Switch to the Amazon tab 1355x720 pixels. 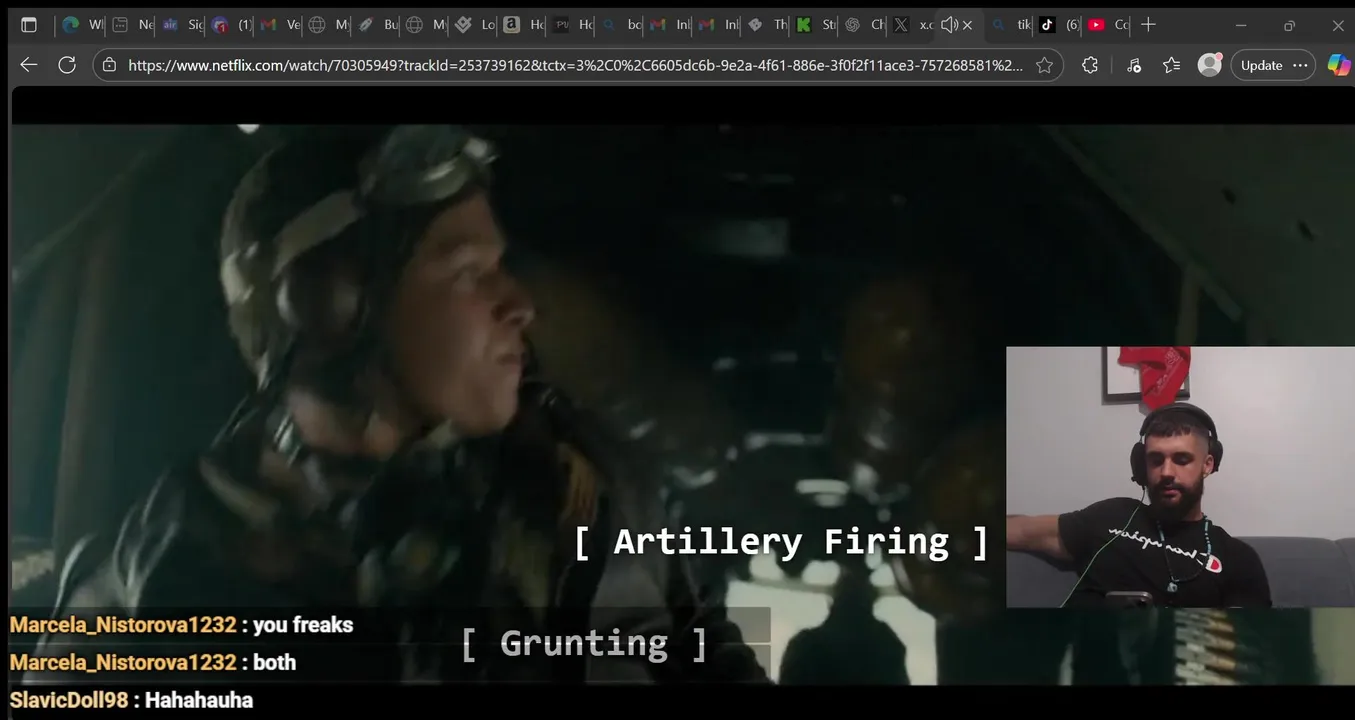[x=523, y=25]
